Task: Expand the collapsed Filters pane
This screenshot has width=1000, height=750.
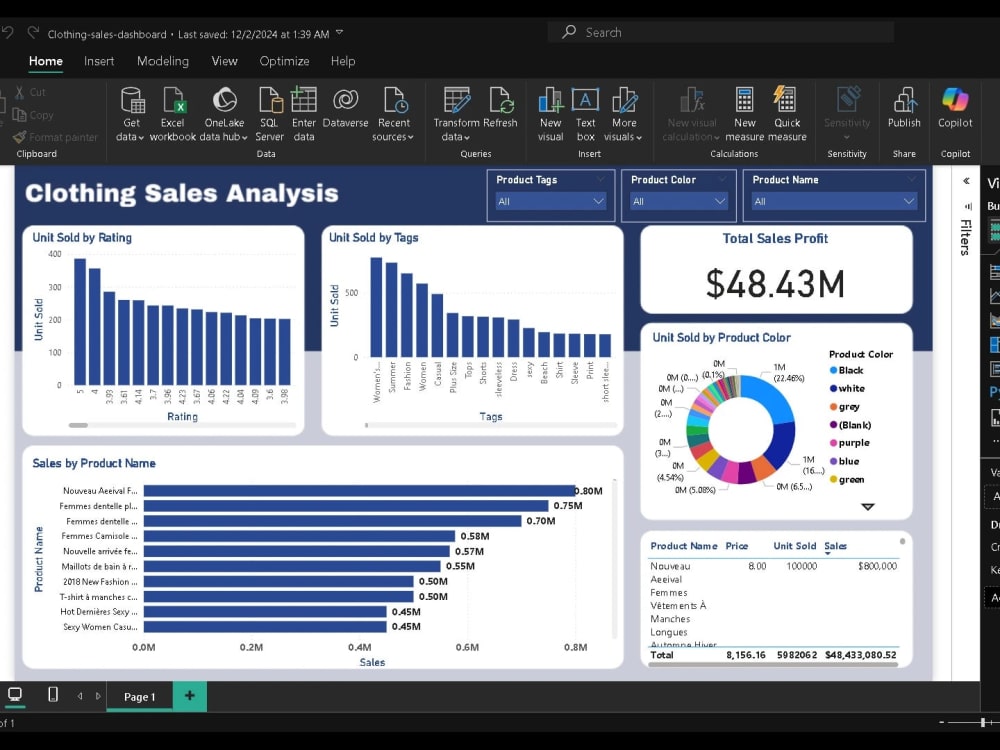Action: [966, 181]
